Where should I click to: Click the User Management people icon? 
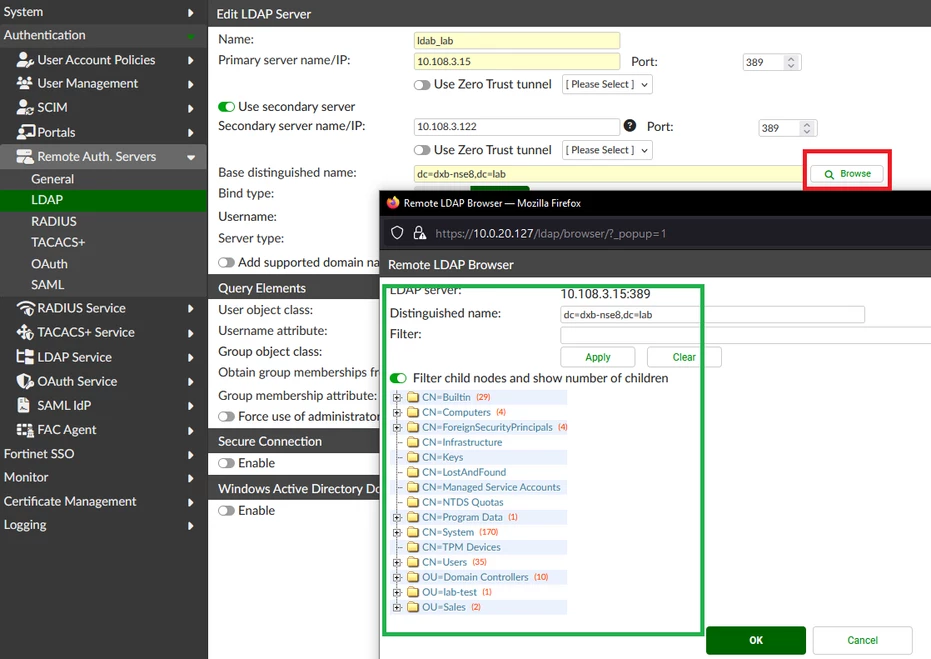(x=24, y=83)
